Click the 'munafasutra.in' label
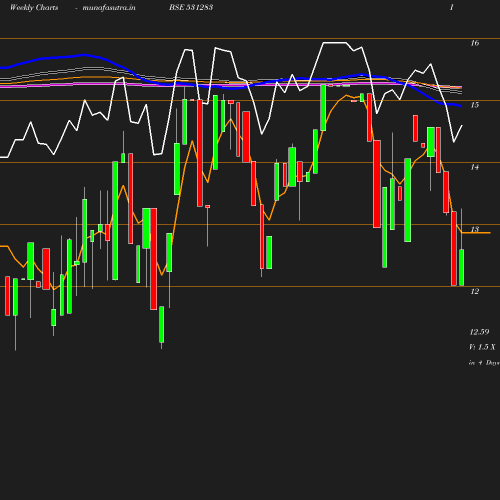 point(109,8)
